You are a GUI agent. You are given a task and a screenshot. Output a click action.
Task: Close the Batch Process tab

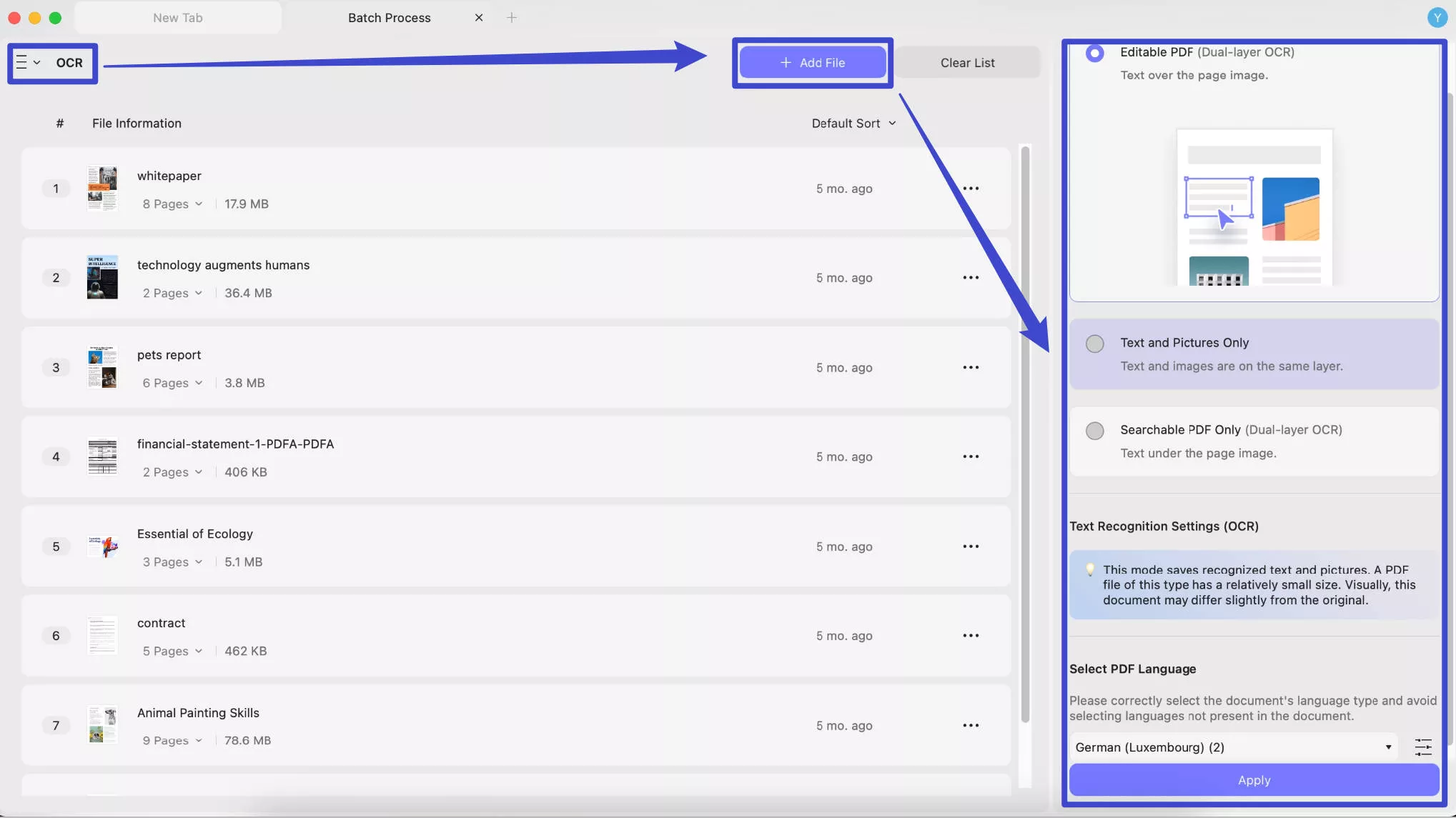coord(479,18)
